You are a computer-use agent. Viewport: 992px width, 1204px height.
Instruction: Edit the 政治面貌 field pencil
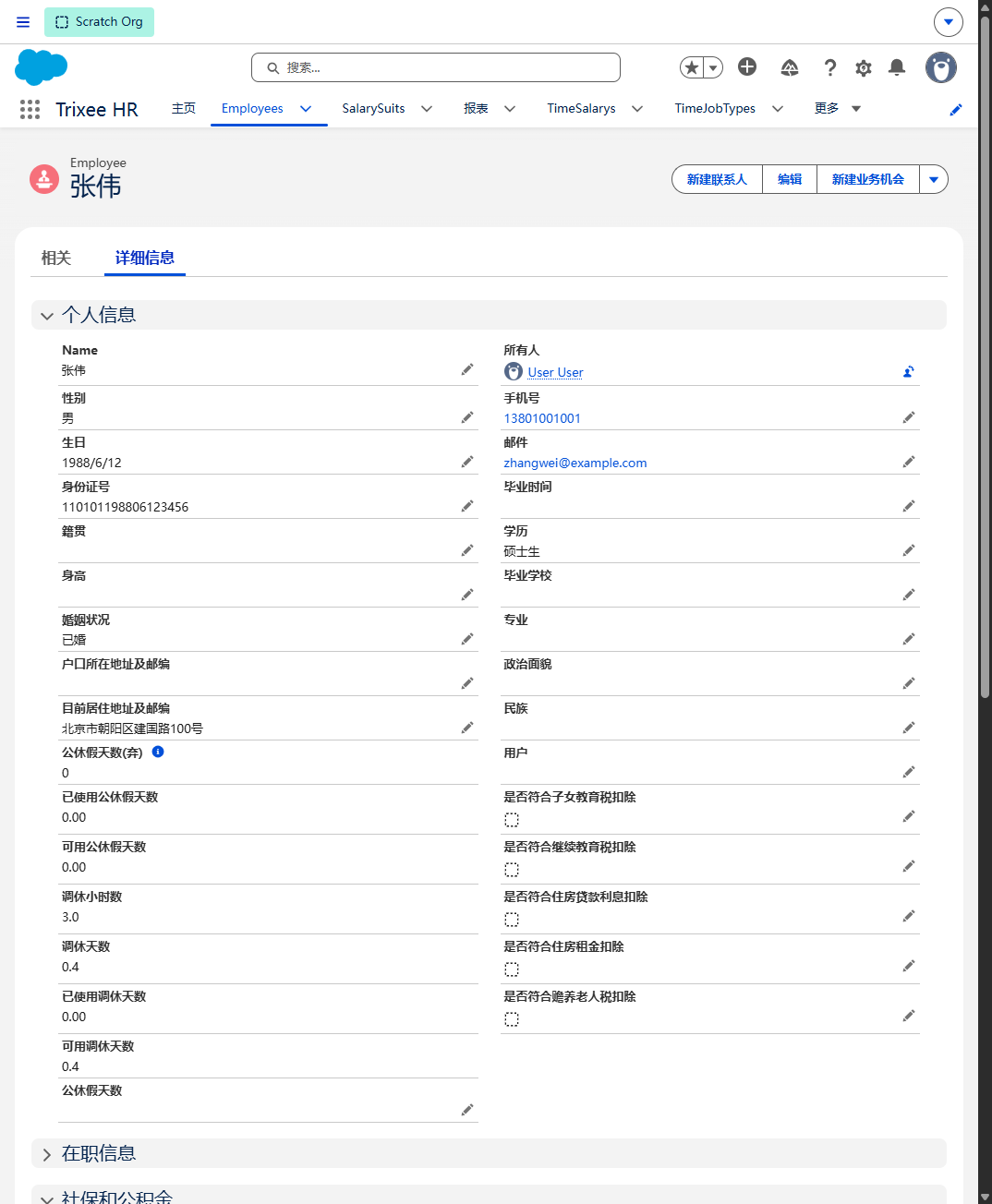909,683
